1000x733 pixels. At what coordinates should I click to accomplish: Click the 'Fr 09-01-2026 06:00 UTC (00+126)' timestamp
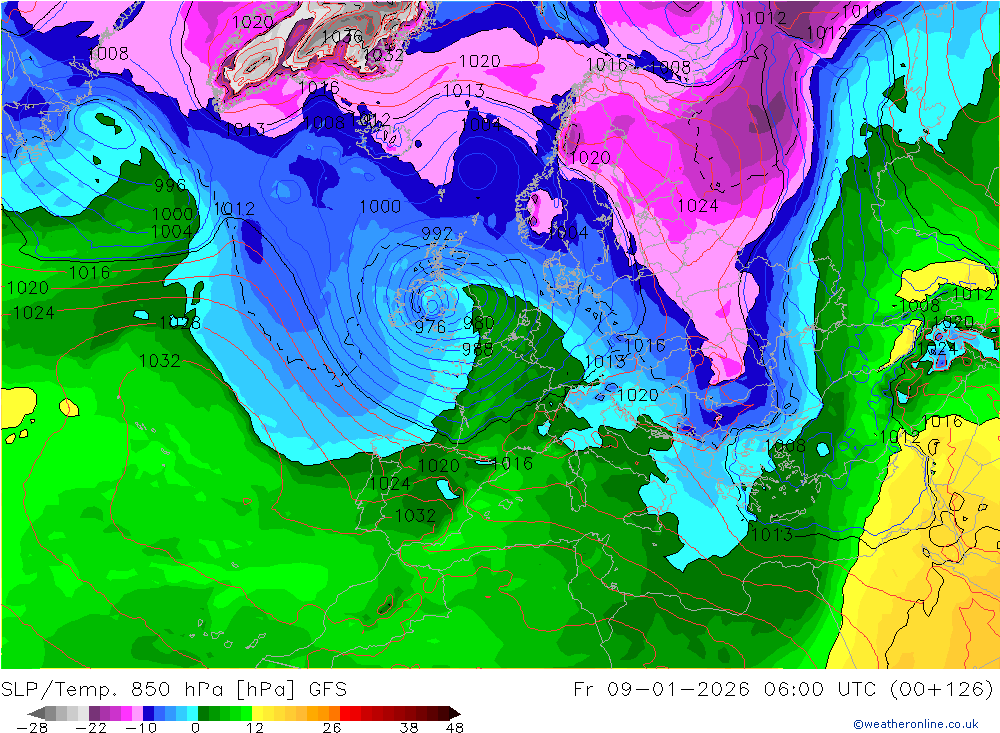[x=783, y=689]
